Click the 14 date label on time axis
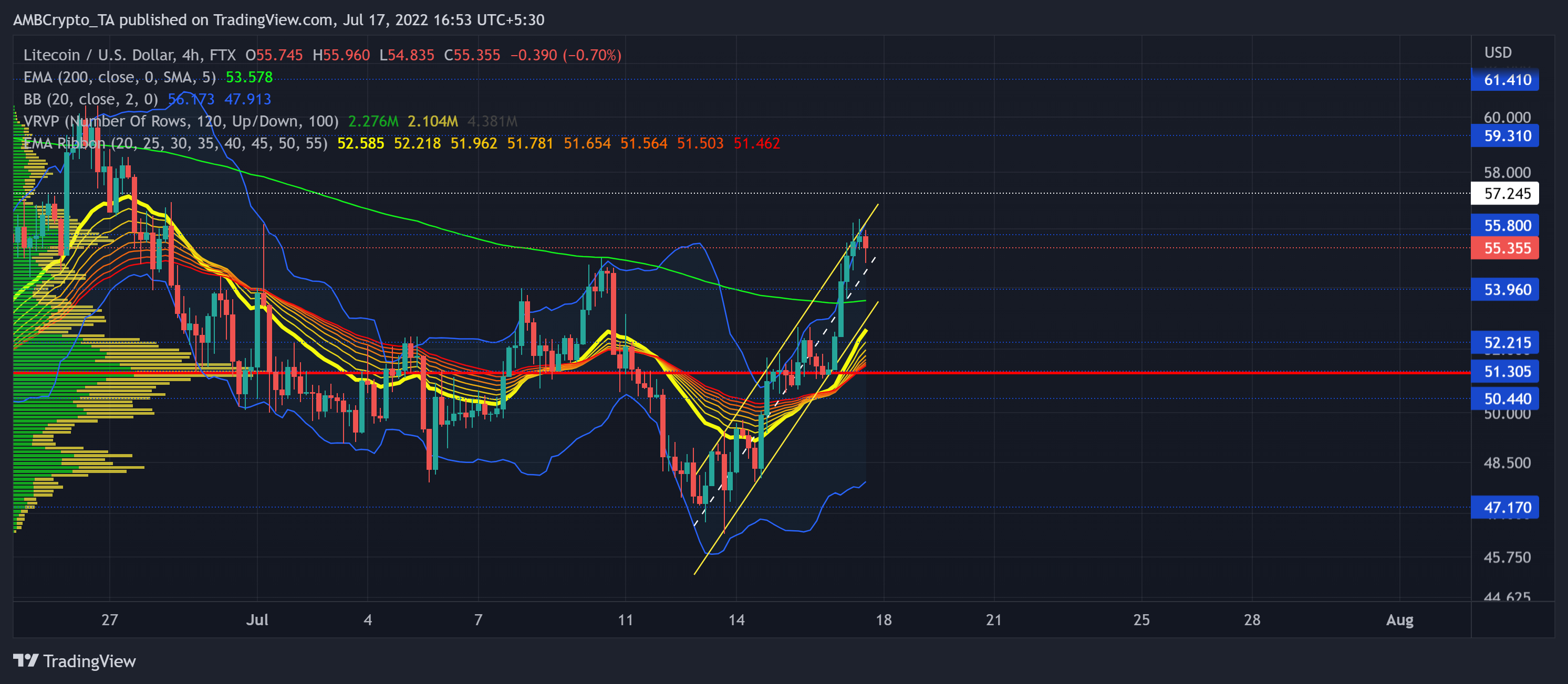The image size is (1568, 684). (x=736, y=619)
